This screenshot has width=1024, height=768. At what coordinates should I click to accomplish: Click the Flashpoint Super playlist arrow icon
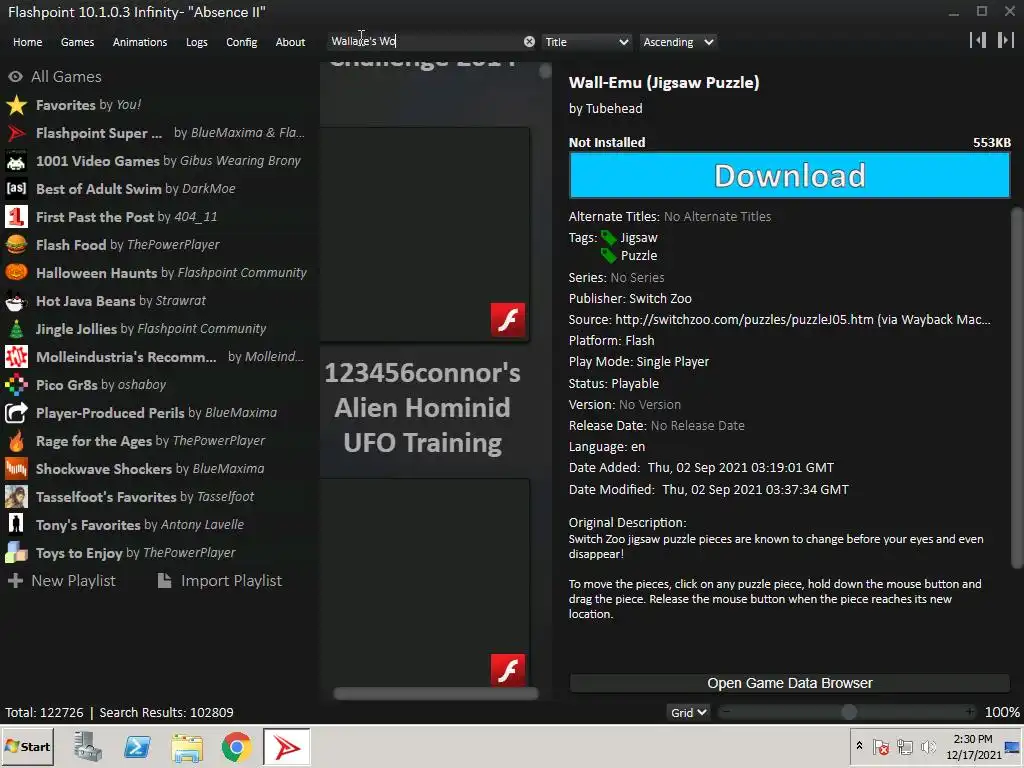pos(16,133)
